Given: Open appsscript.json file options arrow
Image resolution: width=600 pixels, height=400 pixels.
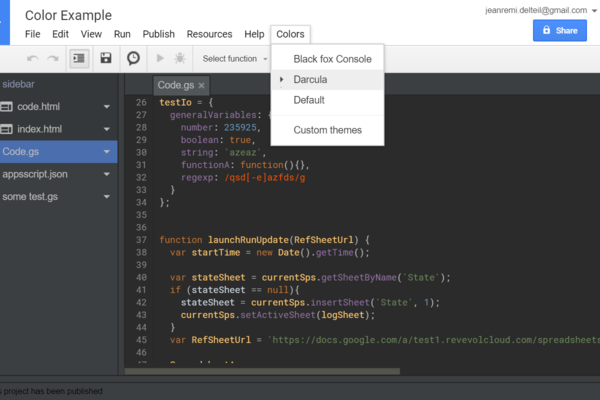Looking at the screenshot, I should coord(106,174).
